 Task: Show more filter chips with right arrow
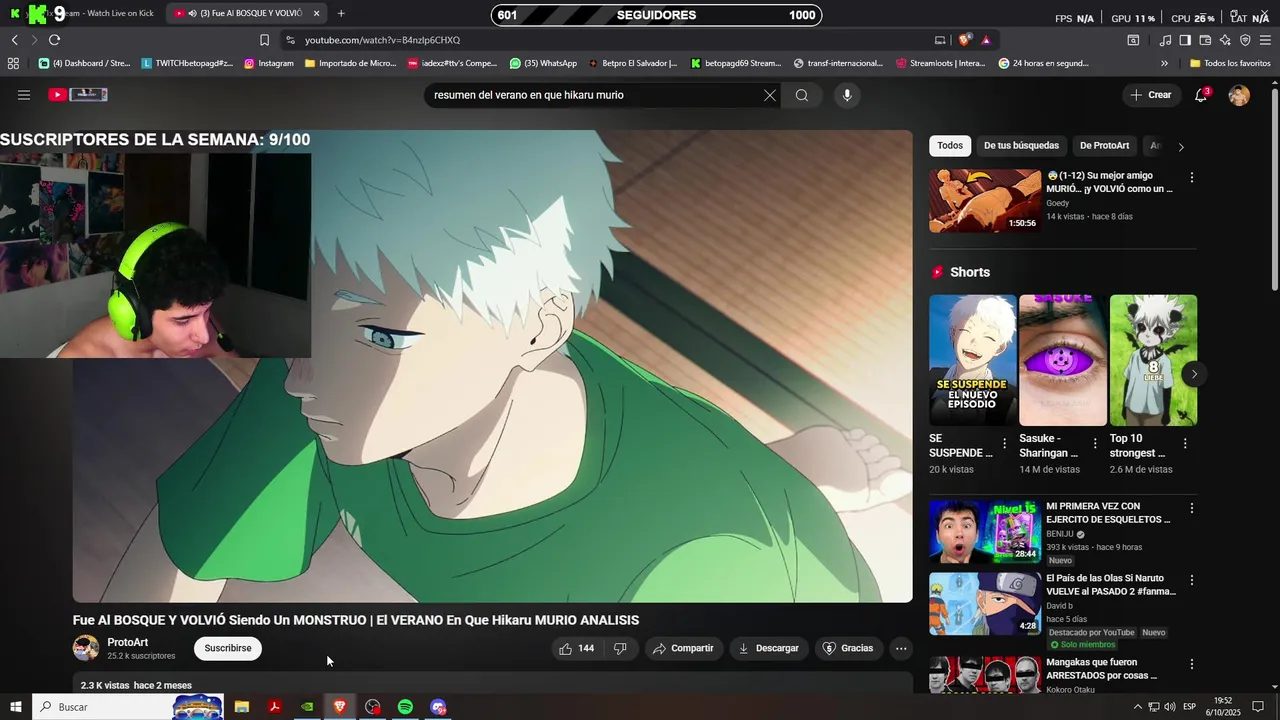(x=1181, y=146)
